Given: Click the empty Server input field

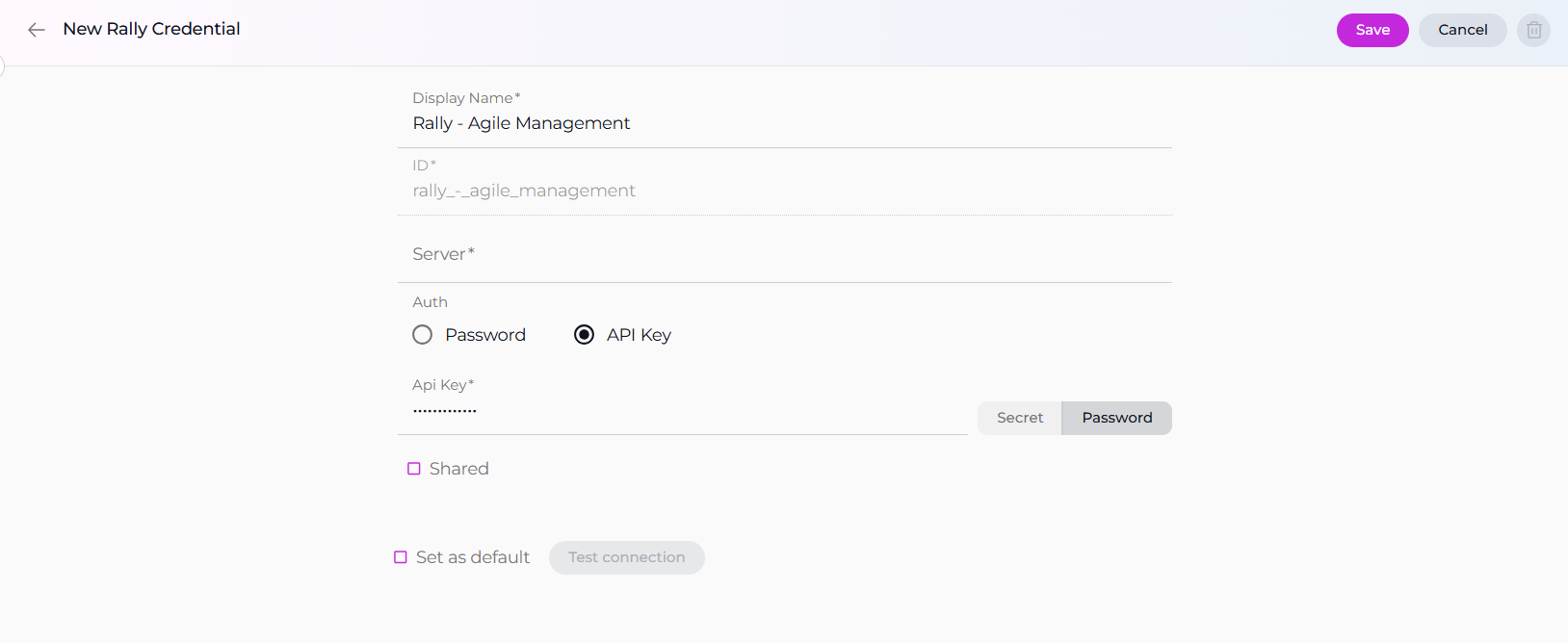Looking at the screenshot, I should coord(784,255).
